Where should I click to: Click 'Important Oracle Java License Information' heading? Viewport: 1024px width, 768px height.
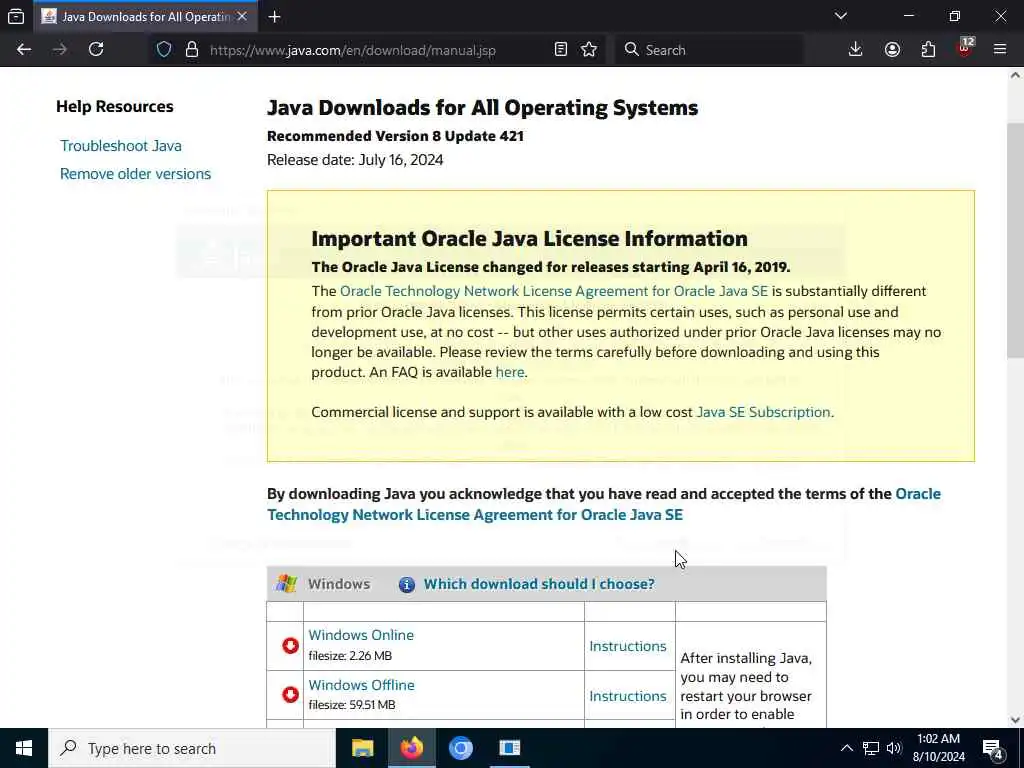click(530, 239)
